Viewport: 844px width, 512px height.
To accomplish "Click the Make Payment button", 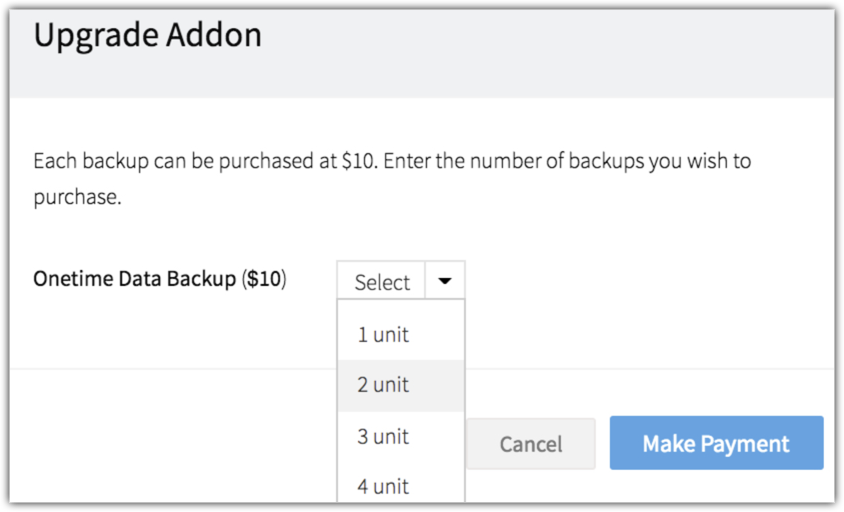I will [x=716, y=444].
